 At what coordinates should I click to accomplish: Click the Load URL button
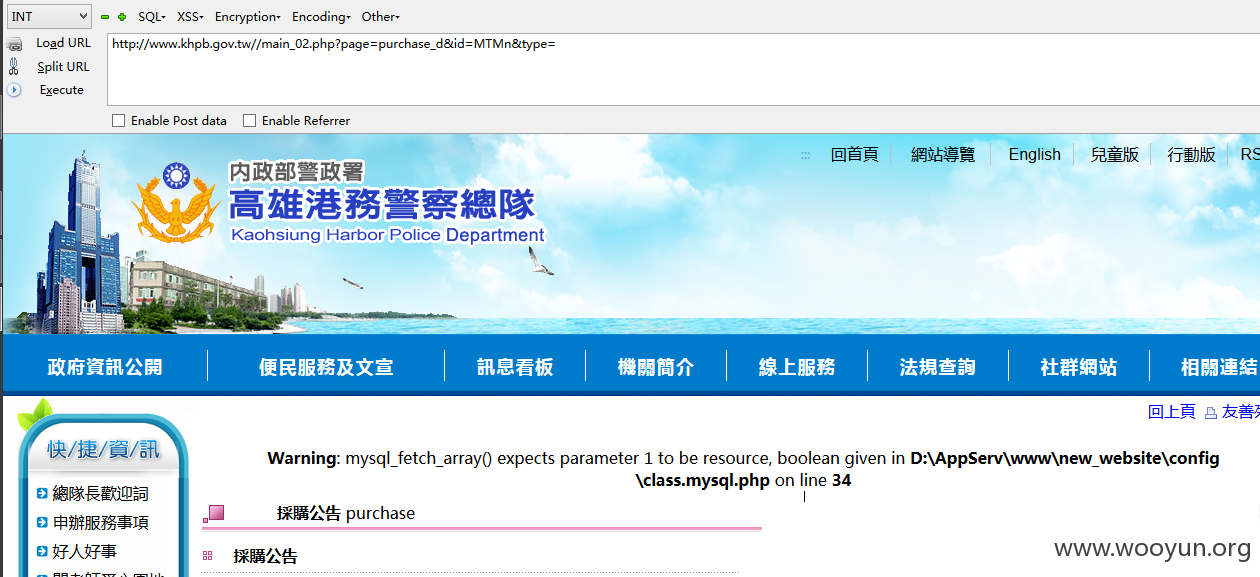pos(63,43)
